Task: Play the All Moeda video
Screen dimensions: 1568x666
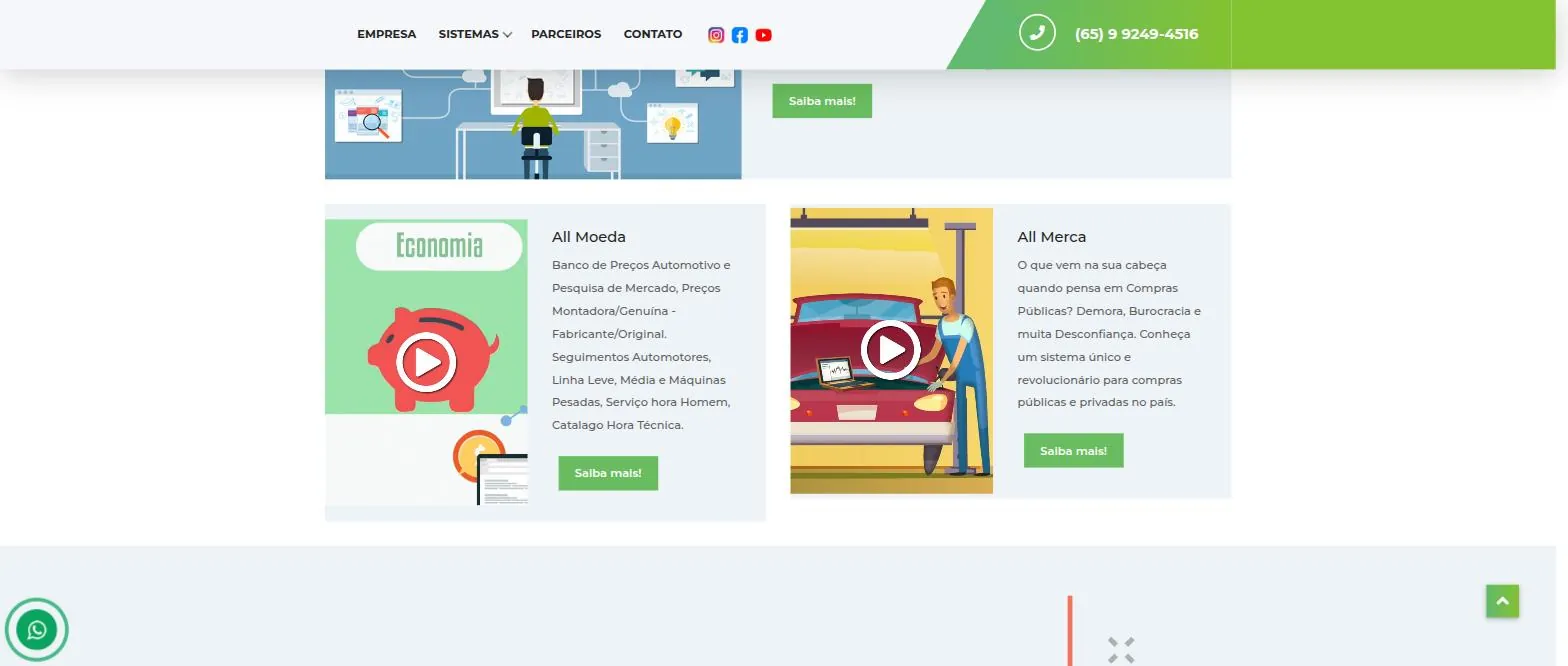Action: 426,361
